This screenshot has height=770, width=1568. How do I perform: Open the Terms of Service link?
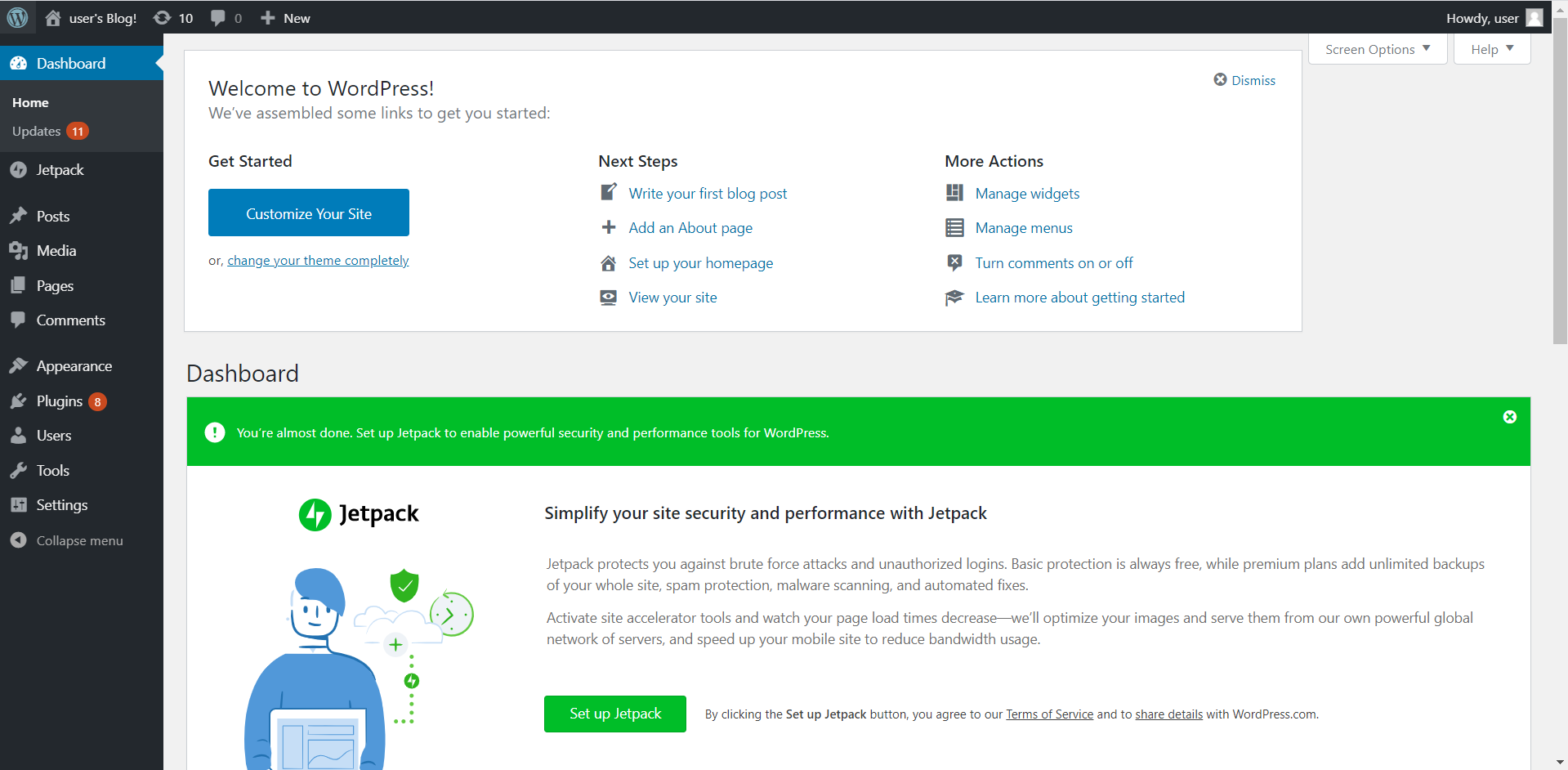pos(1049,714)
